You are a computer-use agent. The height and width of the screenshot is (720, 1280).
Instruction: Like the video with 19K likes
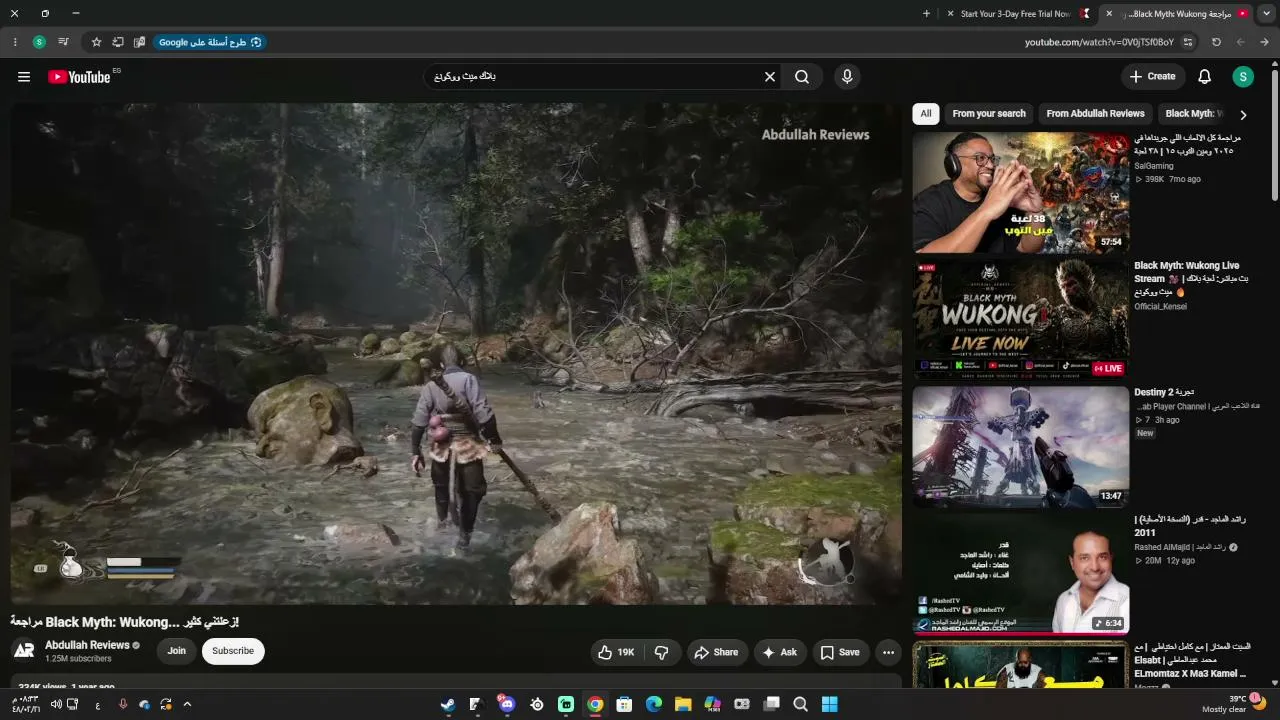point(616,652)
